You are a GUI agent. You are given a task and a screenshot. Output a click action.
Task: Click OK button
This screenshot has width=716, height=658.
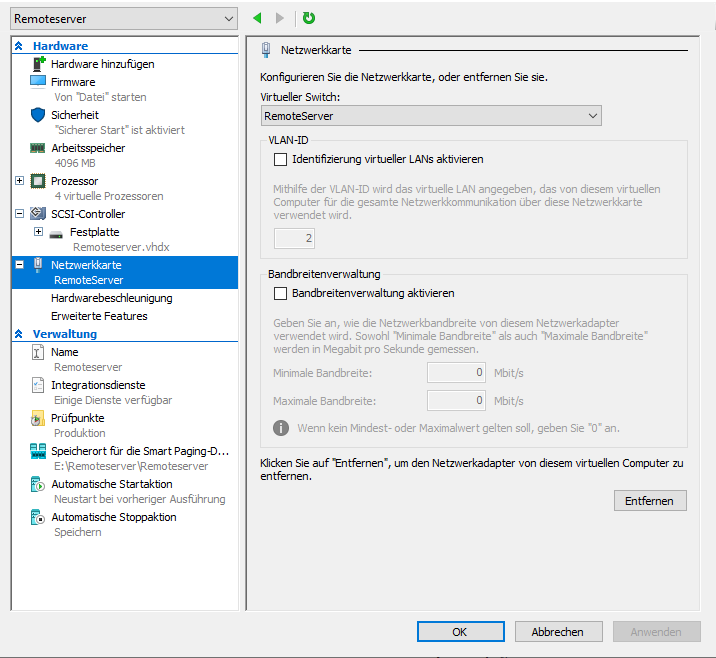[x=460, y=632]
